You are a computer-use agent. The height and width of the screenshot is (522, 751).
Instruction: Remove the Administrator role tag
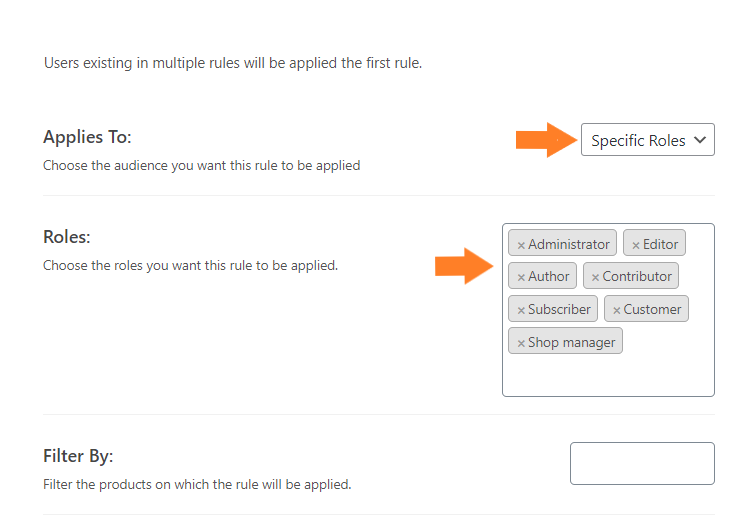click(x=521, y=245)
